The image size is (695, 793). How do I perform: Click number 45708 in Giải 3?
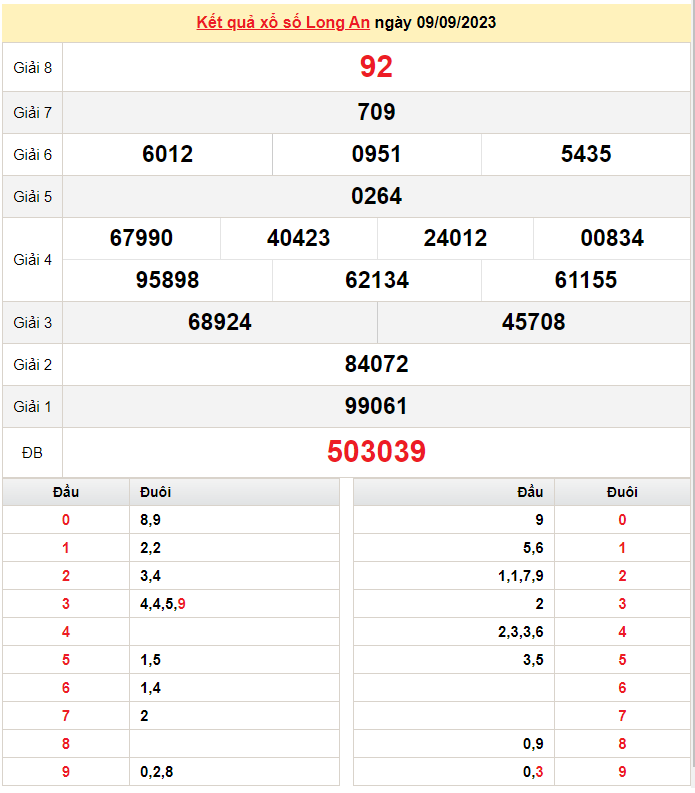[534, 322]
